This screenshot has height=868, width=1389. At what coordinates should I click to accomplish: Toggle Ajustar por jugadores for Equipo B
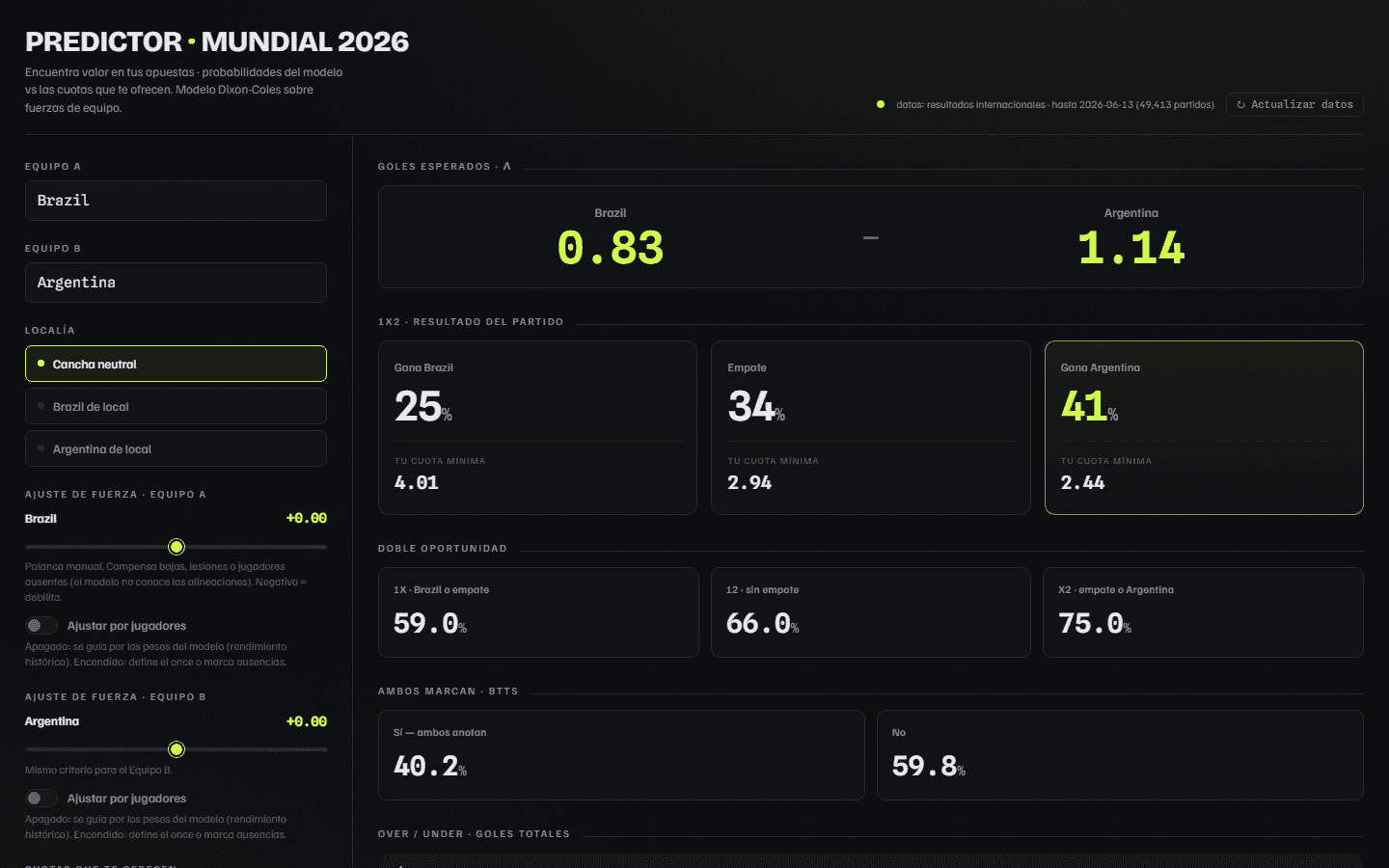pyautogui.click(x=41, y=799)
